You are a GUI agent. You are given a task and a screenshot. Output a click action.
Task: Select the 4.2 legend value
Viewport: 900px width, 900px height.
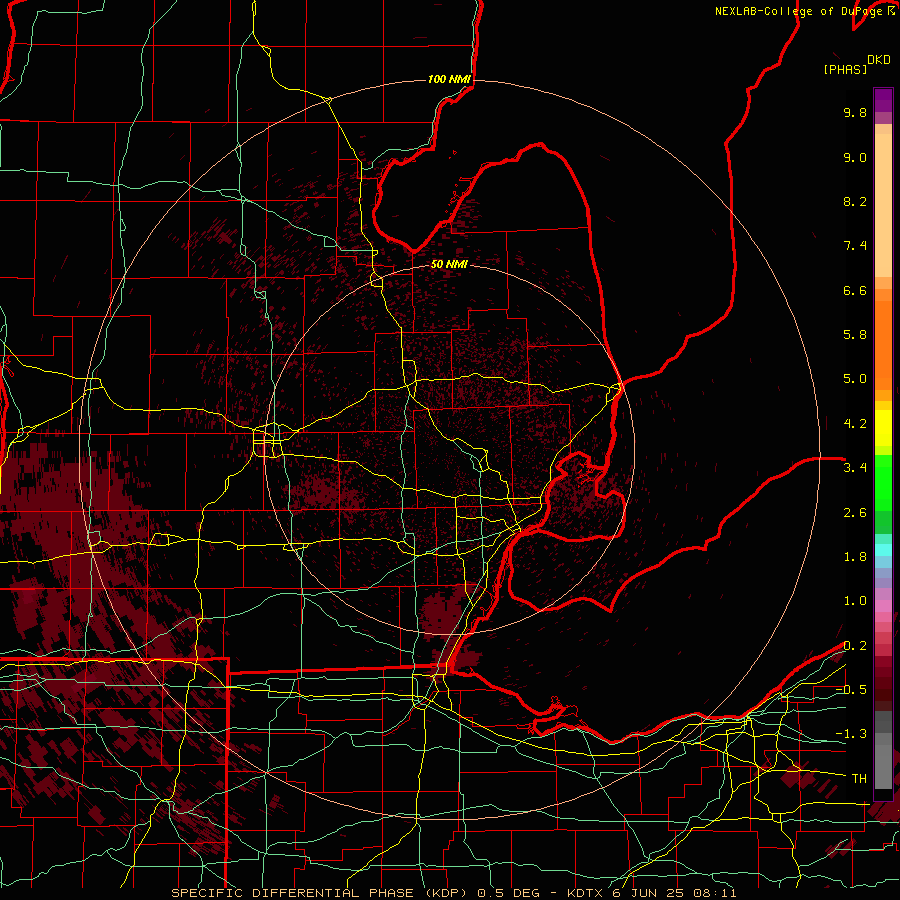(x=855, y=424)
